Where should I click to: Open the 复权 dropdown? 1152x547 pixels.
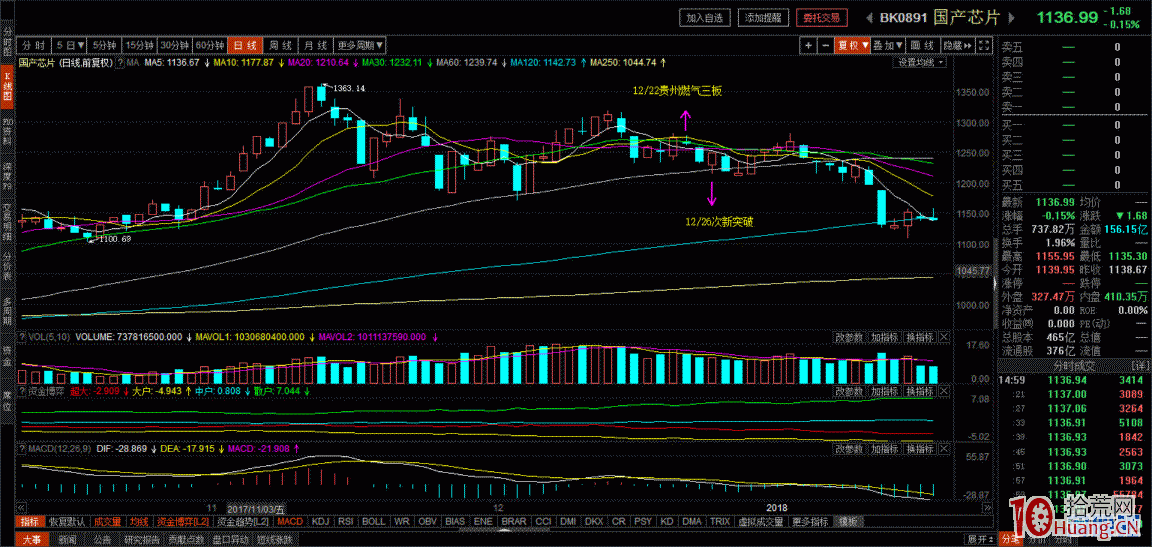852,46
